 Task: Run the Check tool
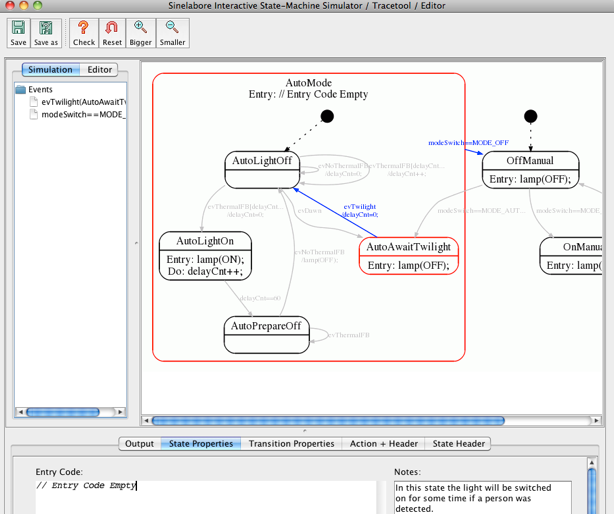click(x=84, y=33)
